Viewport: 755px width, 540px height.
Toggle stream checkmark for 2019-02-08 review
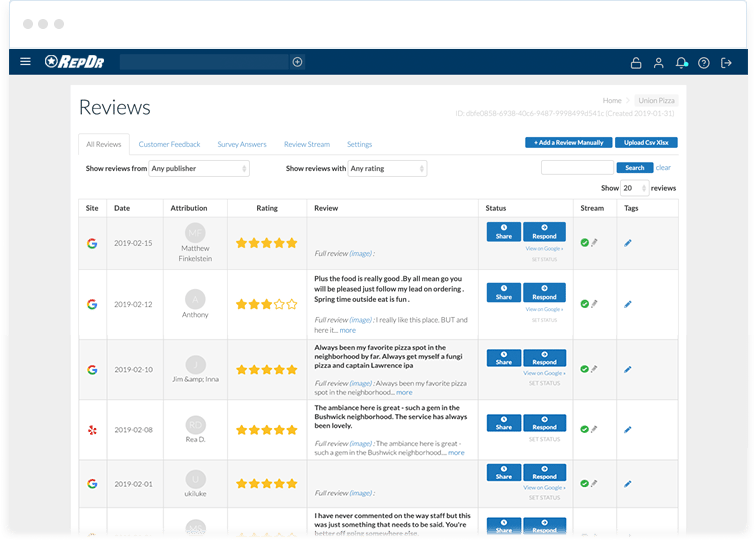coord(585,429)
